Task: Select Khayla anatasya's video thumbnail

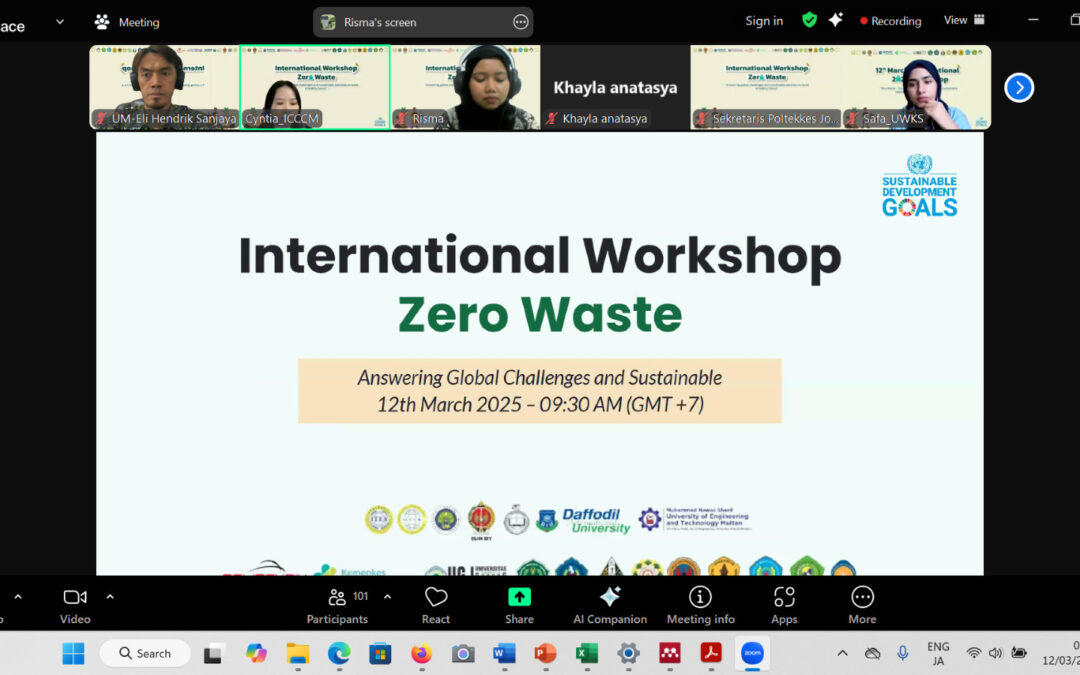Action: click(x=614, y=87)
